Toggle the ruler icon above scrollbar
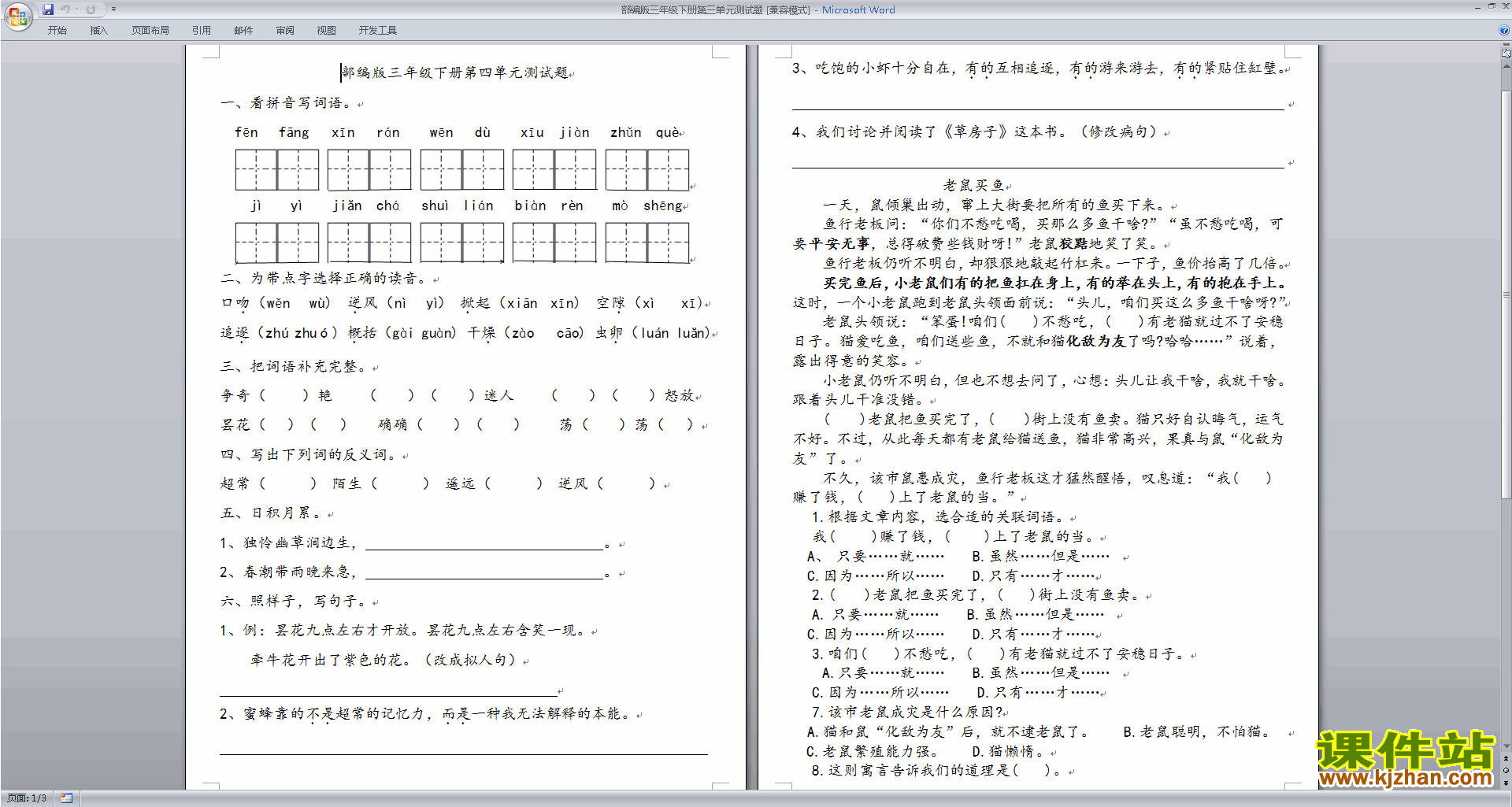Screen dimensions: 1512x807 click(x=1506, y=53)
